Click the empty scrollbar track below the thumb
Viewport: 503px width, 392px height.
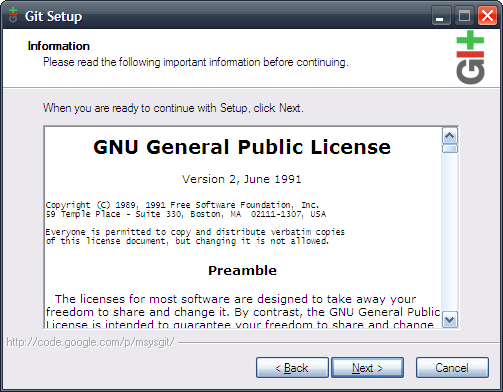coord(450,232)
